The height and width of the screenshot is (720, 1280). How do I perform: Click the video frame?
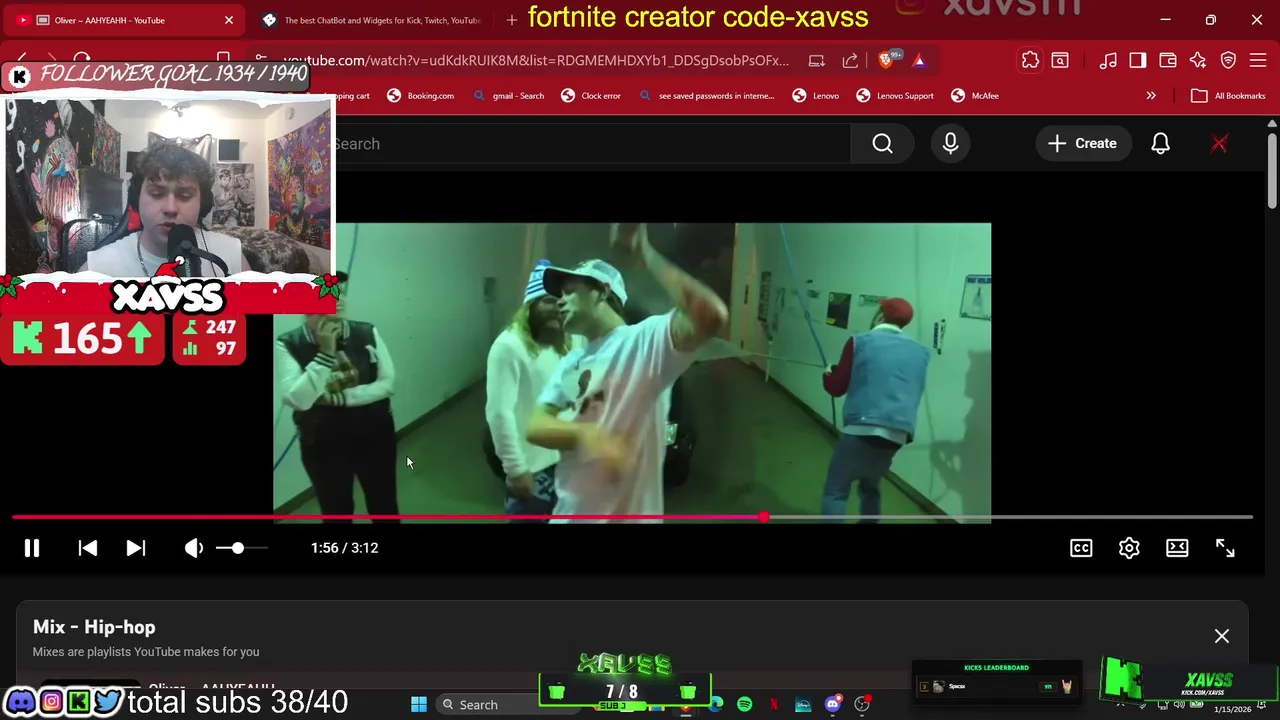(632, 372)
